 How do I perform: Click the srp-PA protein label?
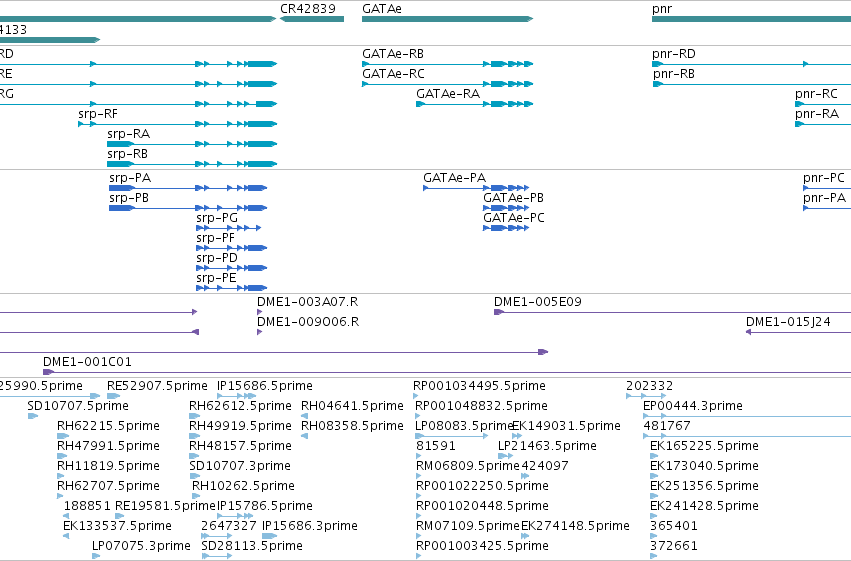pyautogui.click(x=130, y=178)
